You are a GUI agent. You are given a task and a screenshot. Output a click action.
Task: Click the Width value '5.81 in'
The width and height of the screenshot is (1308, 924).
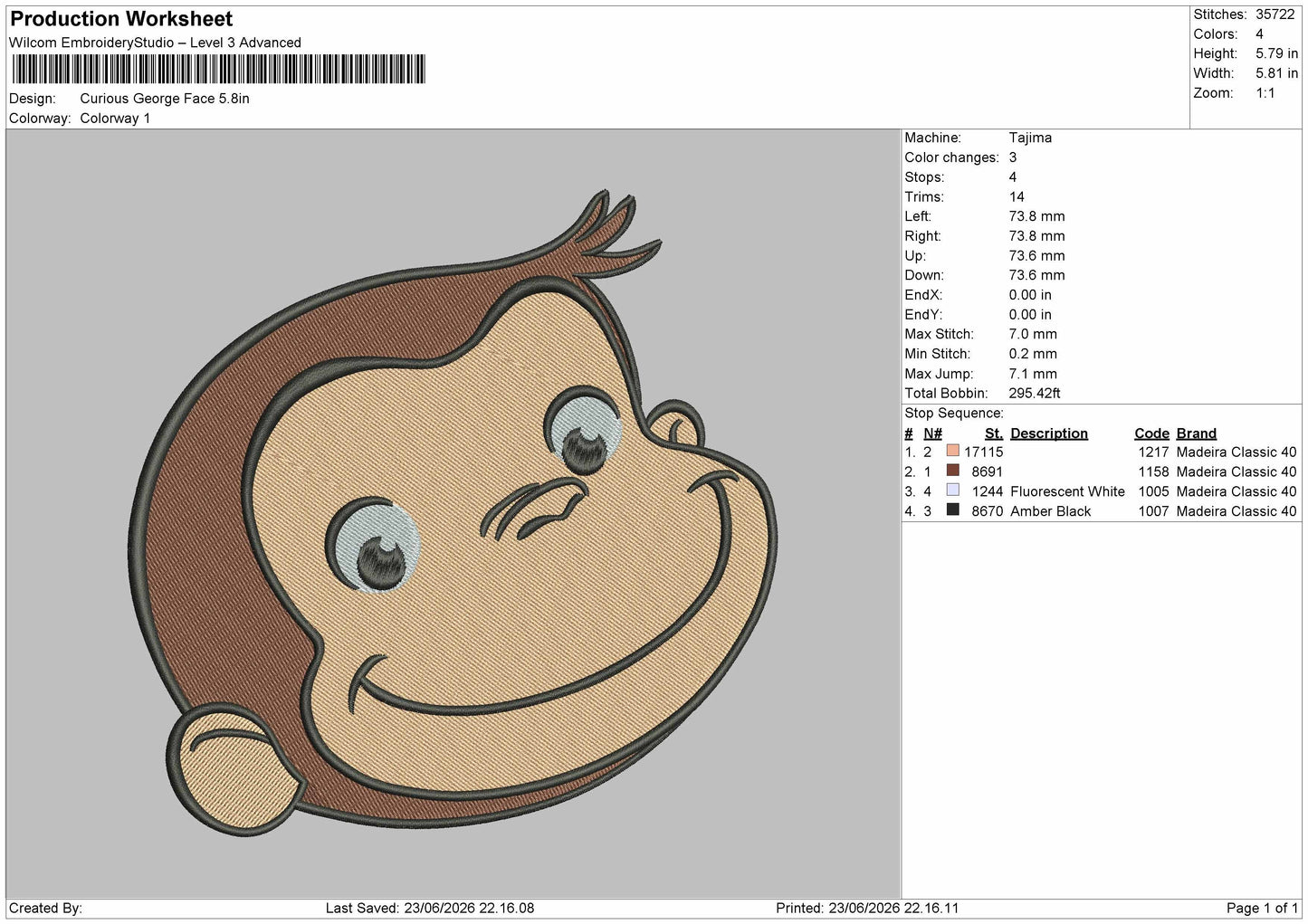[1276, 73]
